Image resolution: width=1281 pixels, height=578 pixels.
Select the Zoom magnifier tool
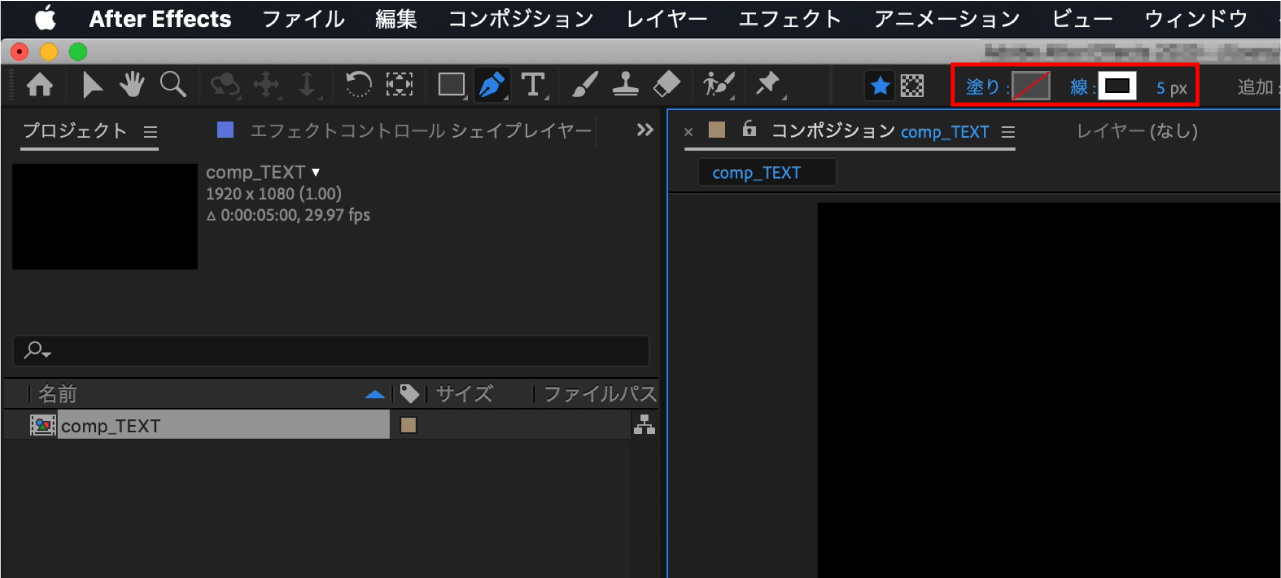click(173, 85)
